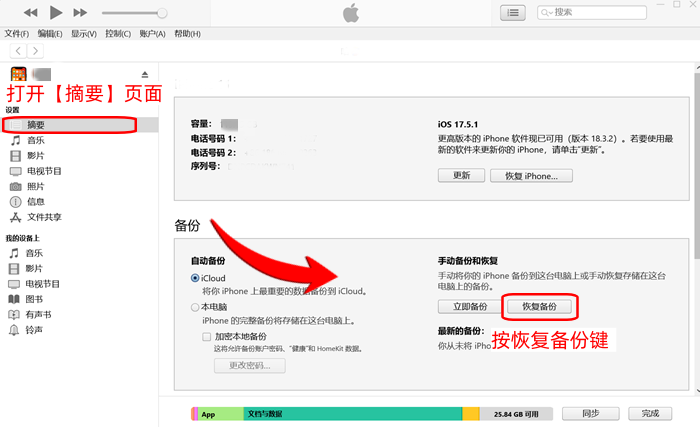Click the 自动备份 heading
Image resolution: width=700 pixels, height=427 pixels.
208,261
